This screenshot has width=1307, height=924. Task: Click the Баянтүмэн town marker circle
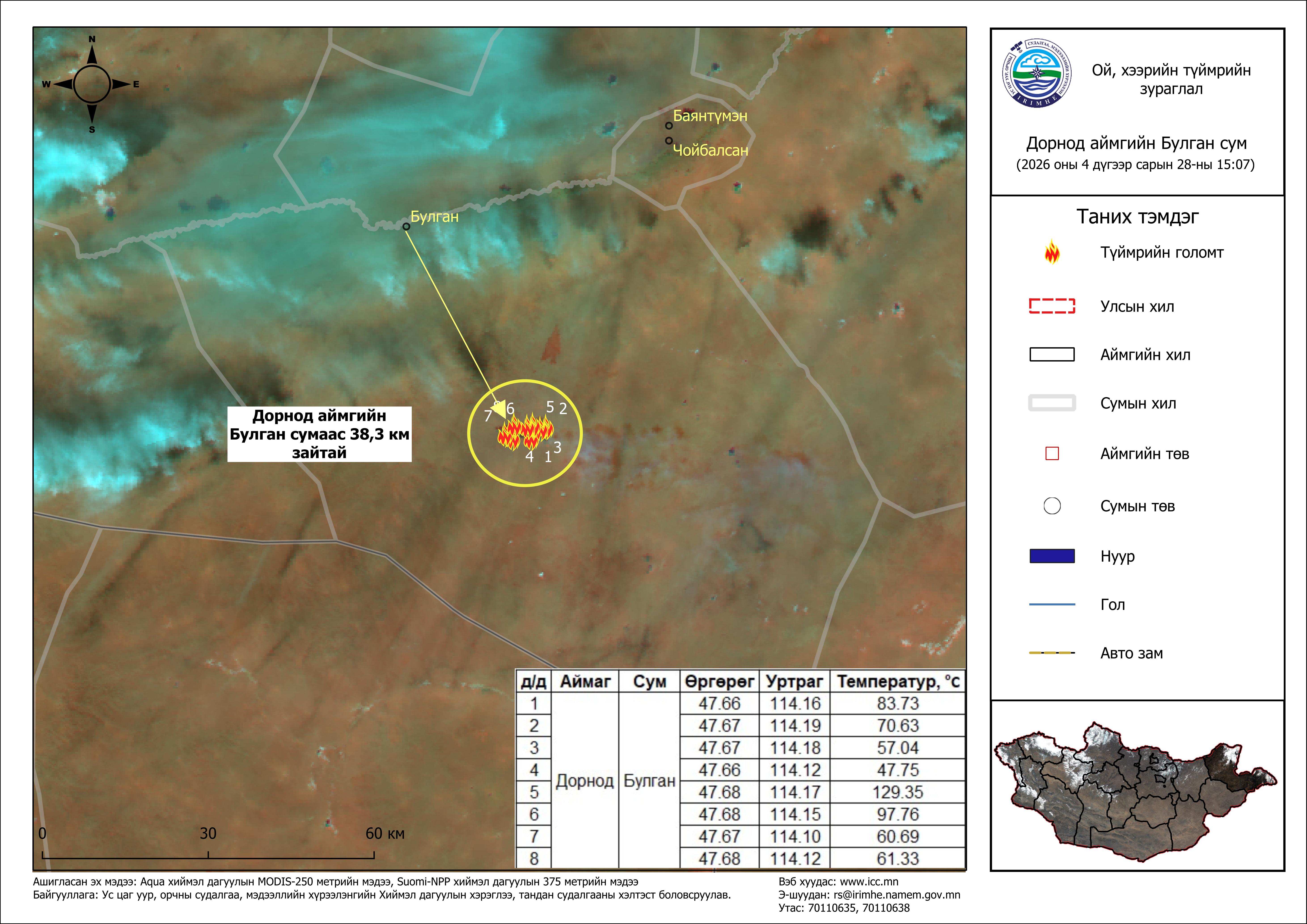tap(669, 126)
